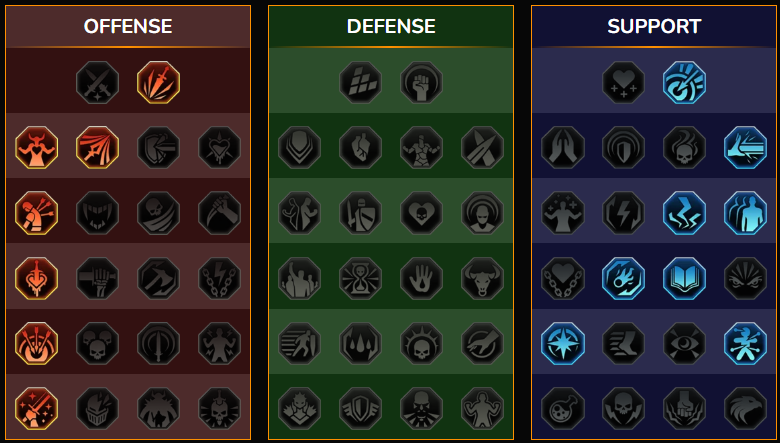This screenshot has height=443, width=780.
Task: Choose the winged shield Defense mastery
Action: tap(361, 409)
